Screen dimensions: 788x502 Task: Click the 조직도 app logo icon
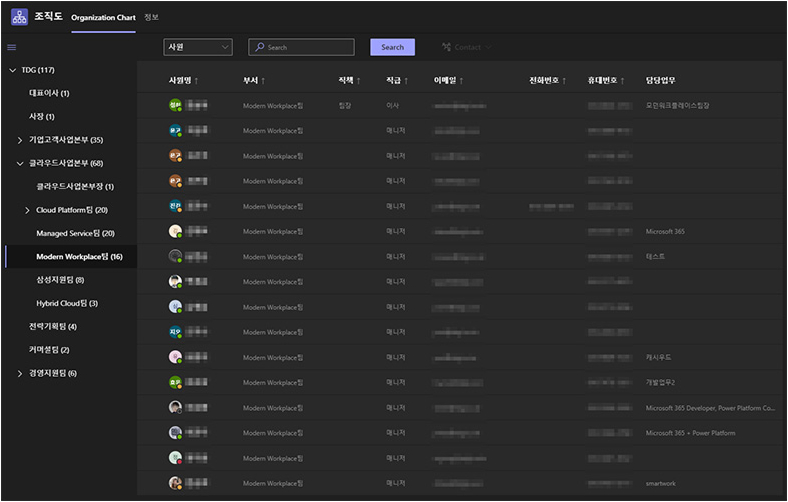tap(20, 17)
